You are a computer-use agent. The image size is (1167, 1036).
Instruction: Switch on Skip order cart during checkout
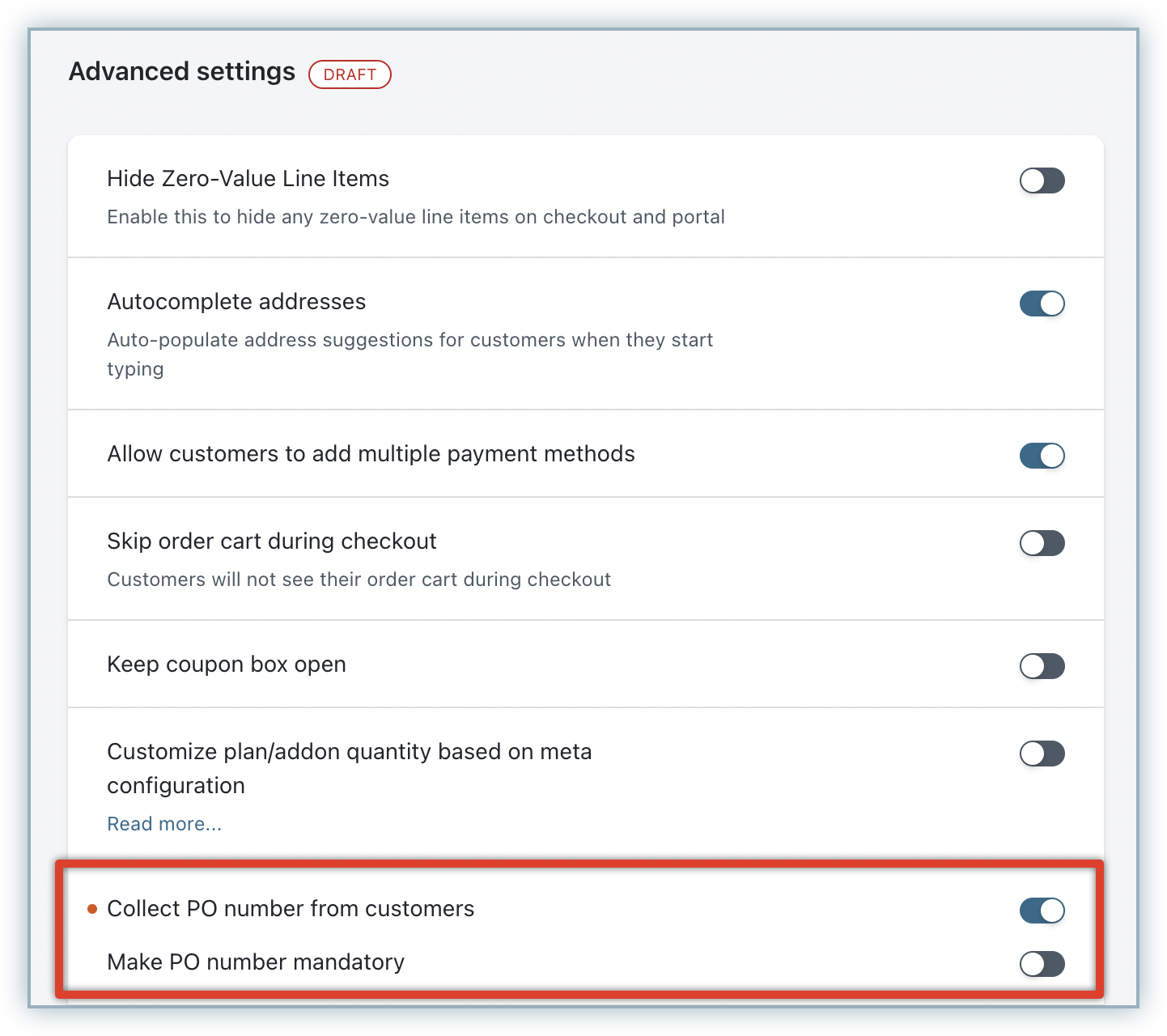click(x=1042, y=543)
